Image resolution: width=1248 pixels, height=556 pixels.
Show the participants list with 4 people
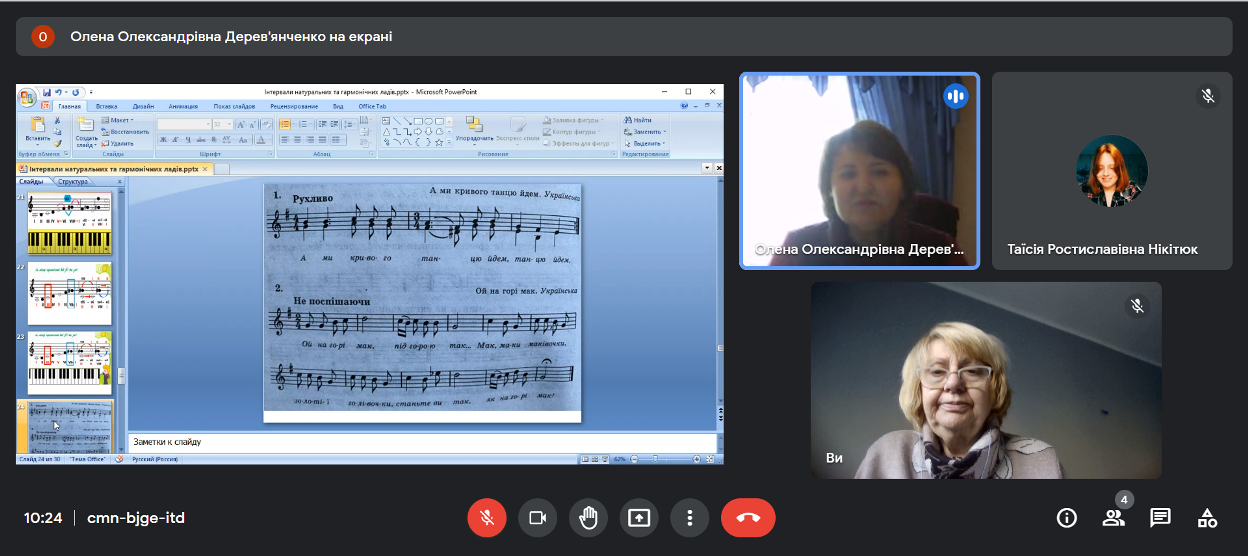tap(1113, 518)
